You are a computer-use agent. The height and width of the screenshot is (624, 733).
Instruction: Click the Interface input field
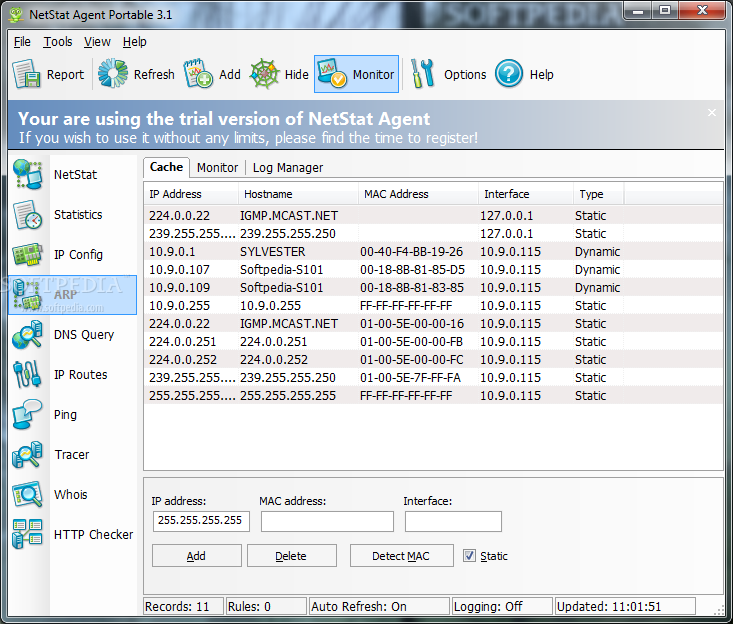click(453, 521)
